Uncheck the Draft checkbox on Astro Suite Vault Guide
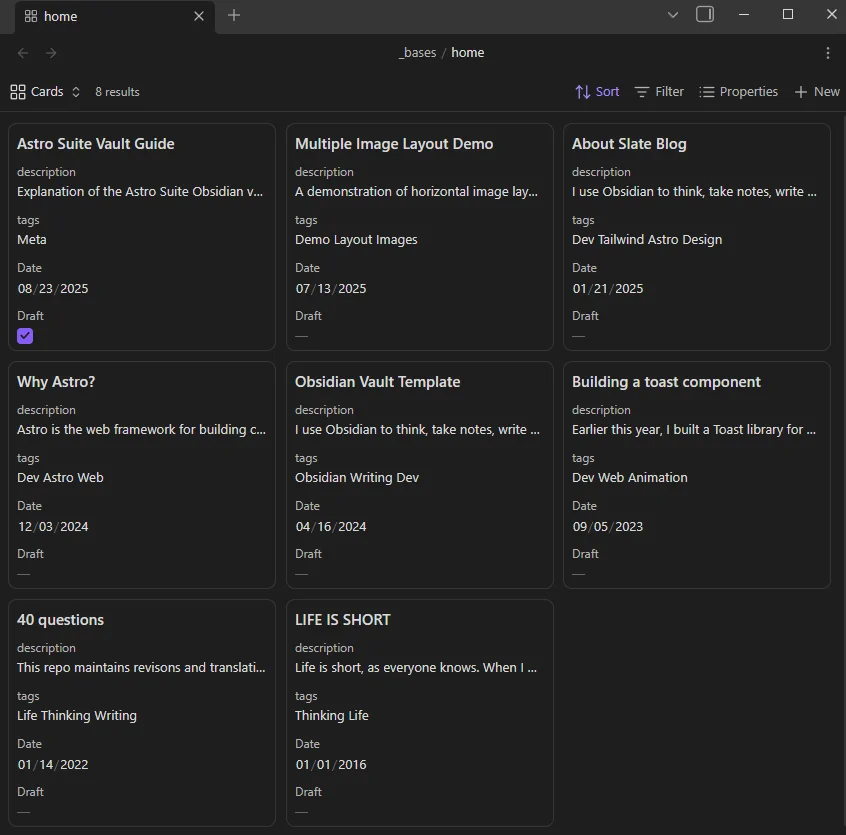The width and height of the screenshot is (846, 835). tap(24, 336)
